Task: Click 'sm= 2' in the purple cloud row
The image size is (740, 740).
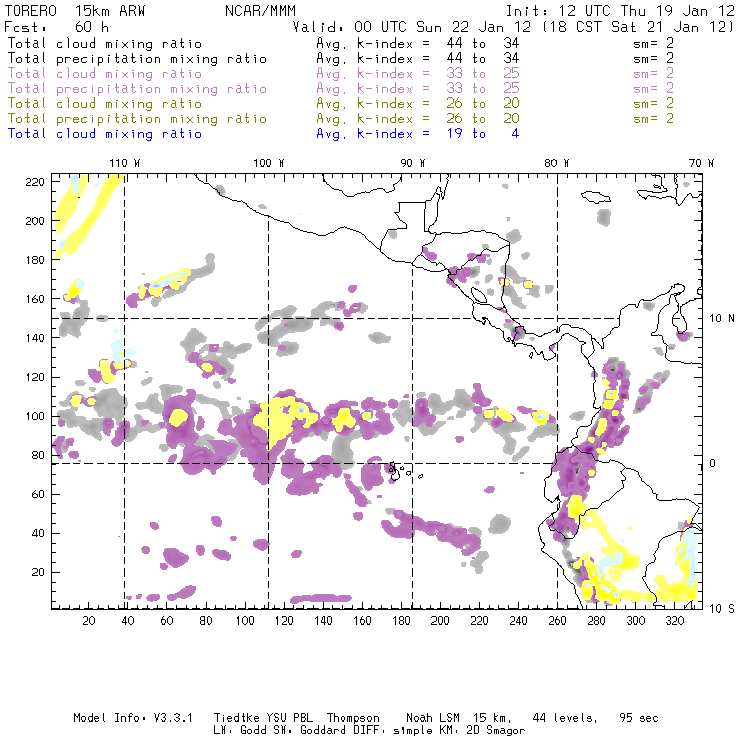Action: pos(653,74)
